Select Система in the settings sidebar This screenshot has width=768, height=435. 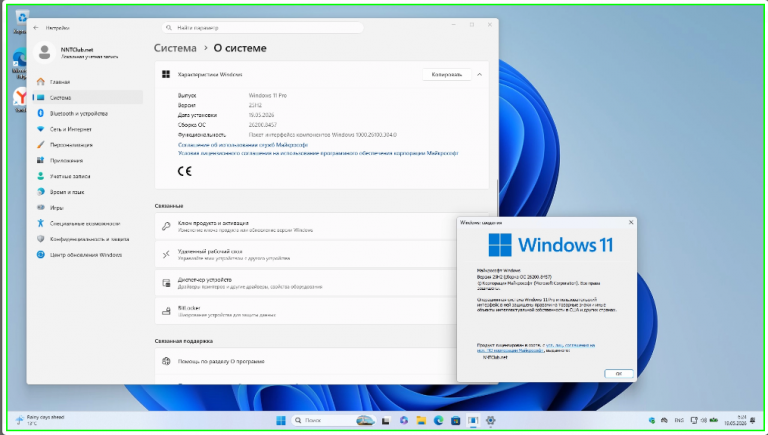[x=88, y=97]
